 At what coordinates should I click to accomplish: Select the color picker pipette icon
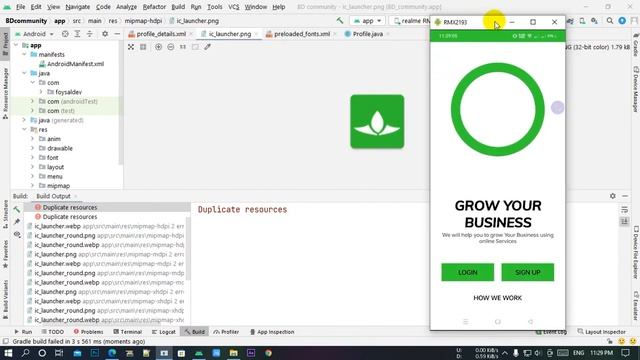[x=207, y=47]
